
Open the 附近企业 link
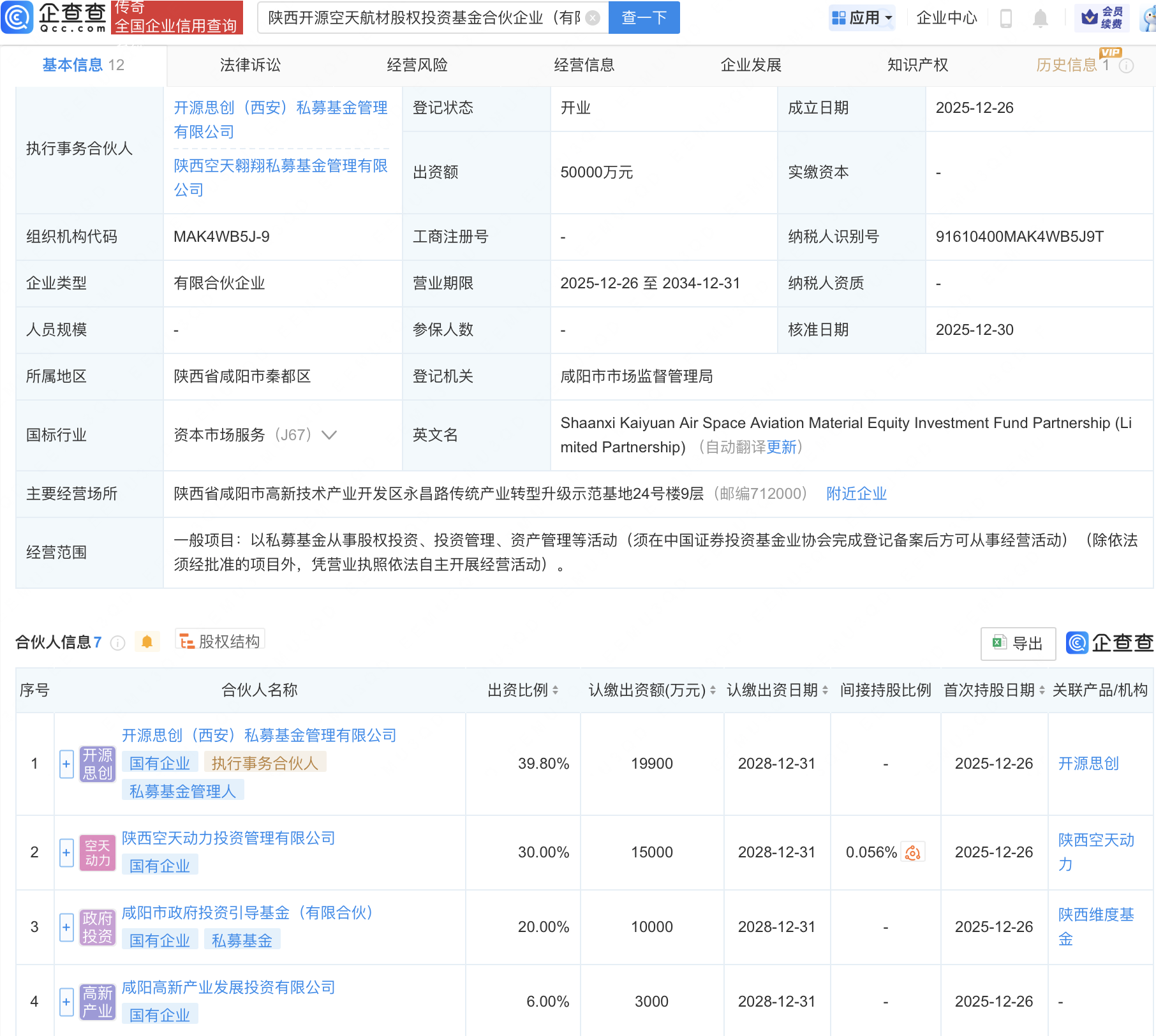(856, 494)
